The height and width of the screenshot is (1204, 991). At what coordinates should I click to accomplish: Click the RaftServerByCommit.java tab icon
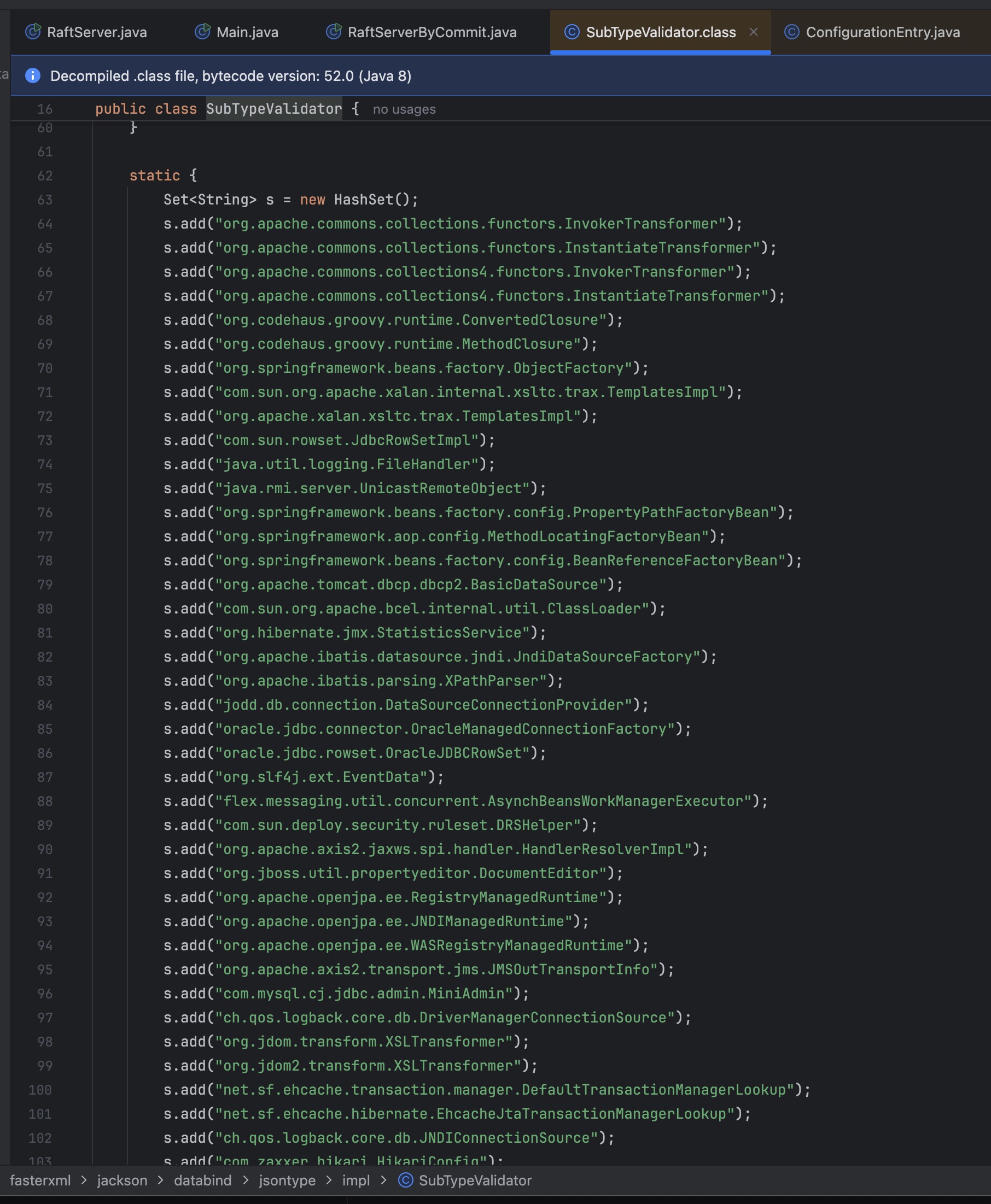pos(334,32)
